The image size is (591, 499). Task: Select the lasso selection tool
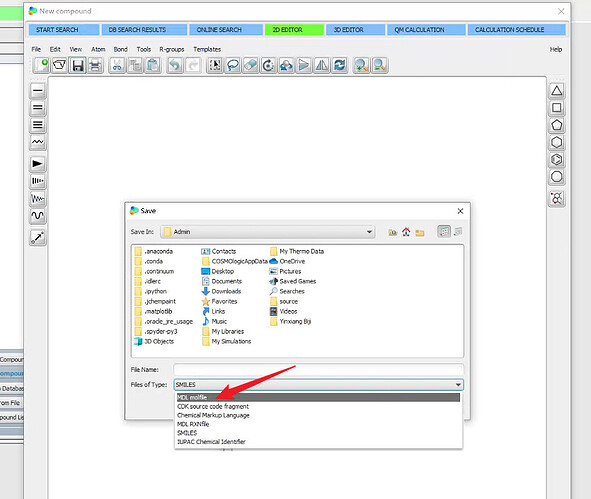(x=233, y=65)
